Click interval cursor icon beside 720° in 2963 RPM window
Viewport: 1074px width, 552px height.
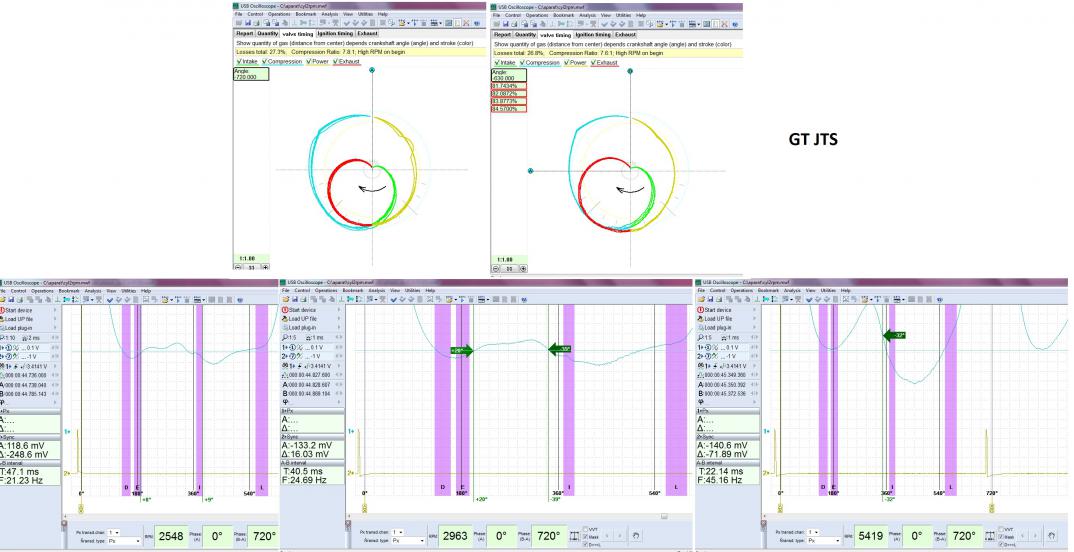point(574,536)
